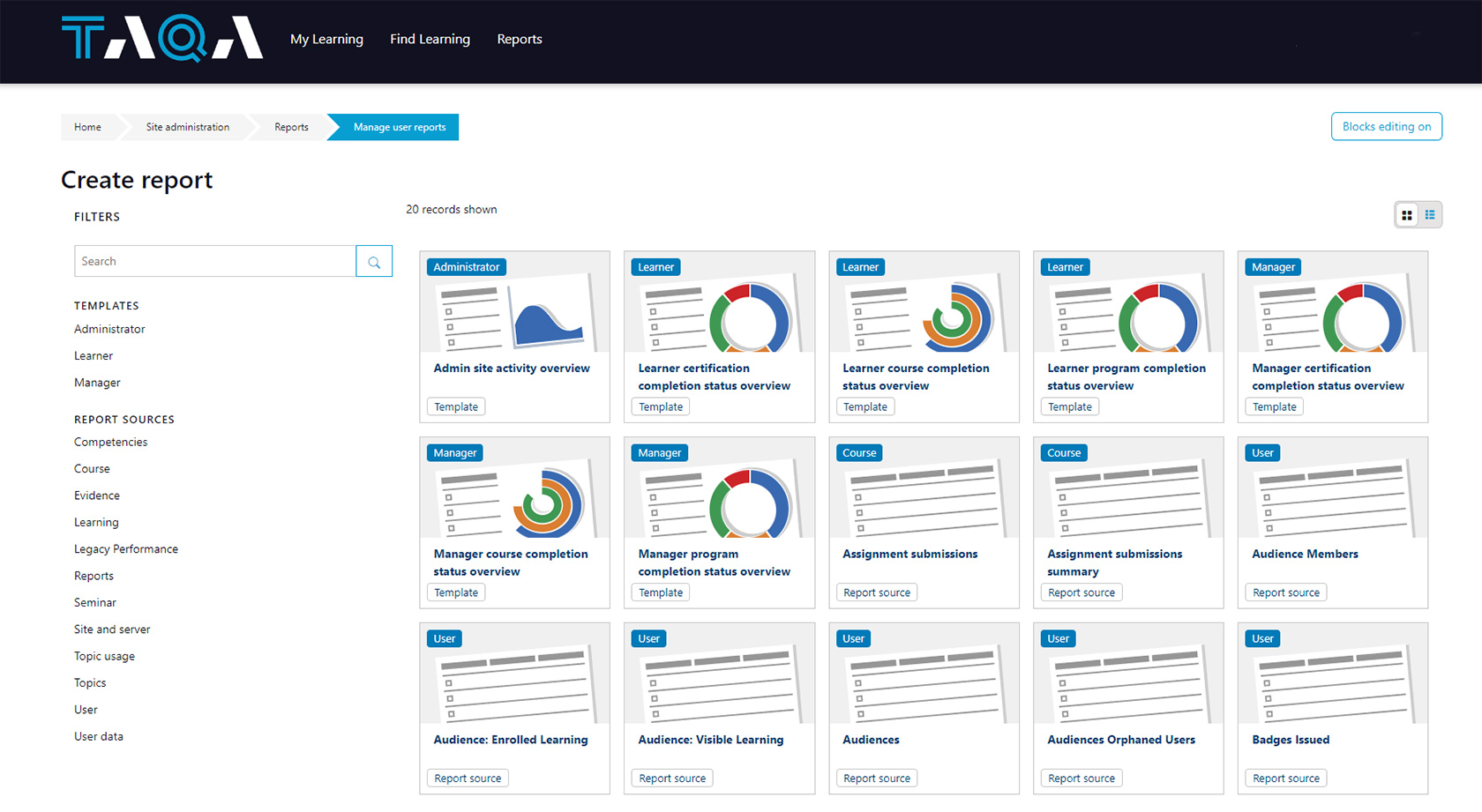Filter templates by Administrator
This screenshot has height=812, width=1482.
click(x=109, y=330)
